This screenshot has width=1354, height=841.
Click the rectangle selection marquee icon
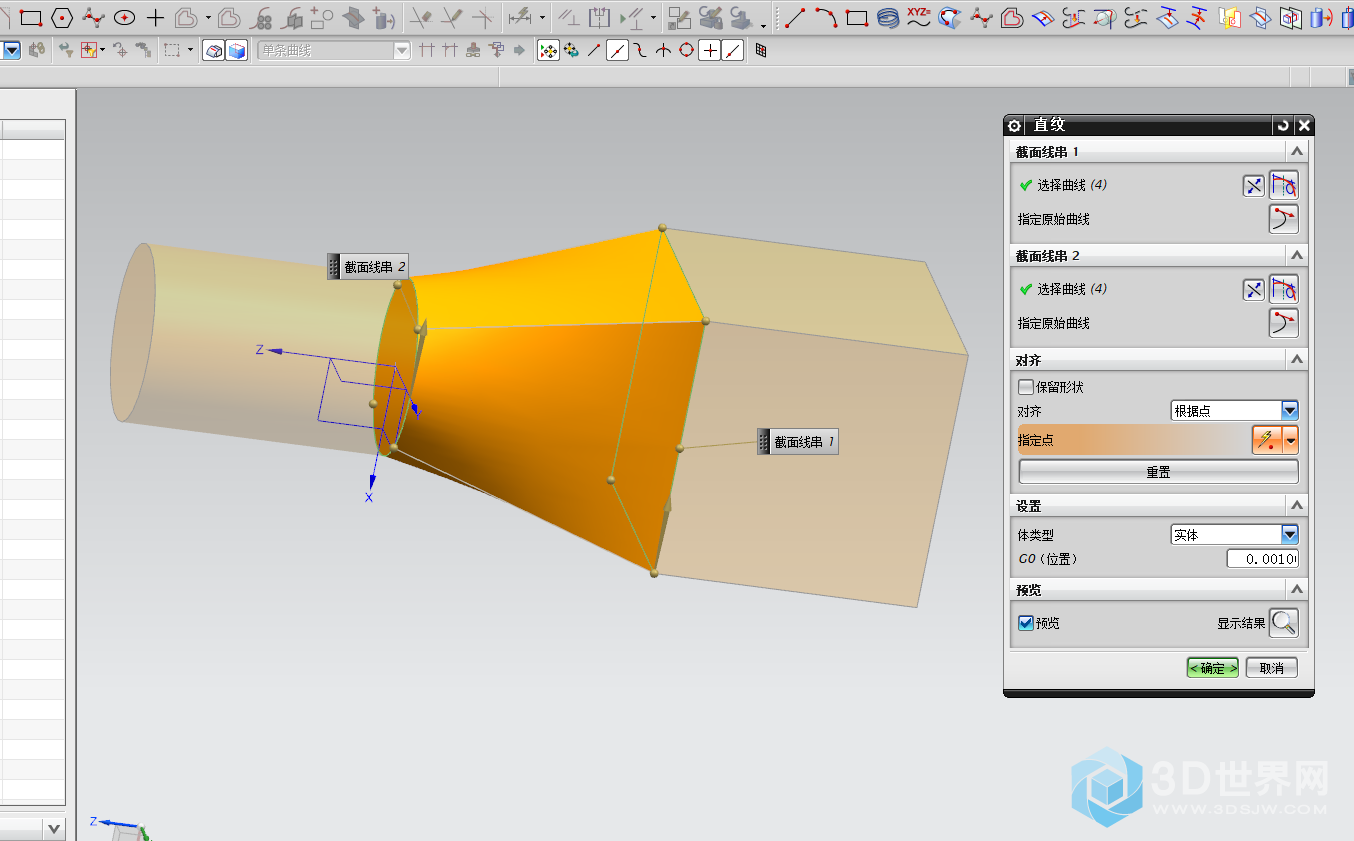coord(172,50)
